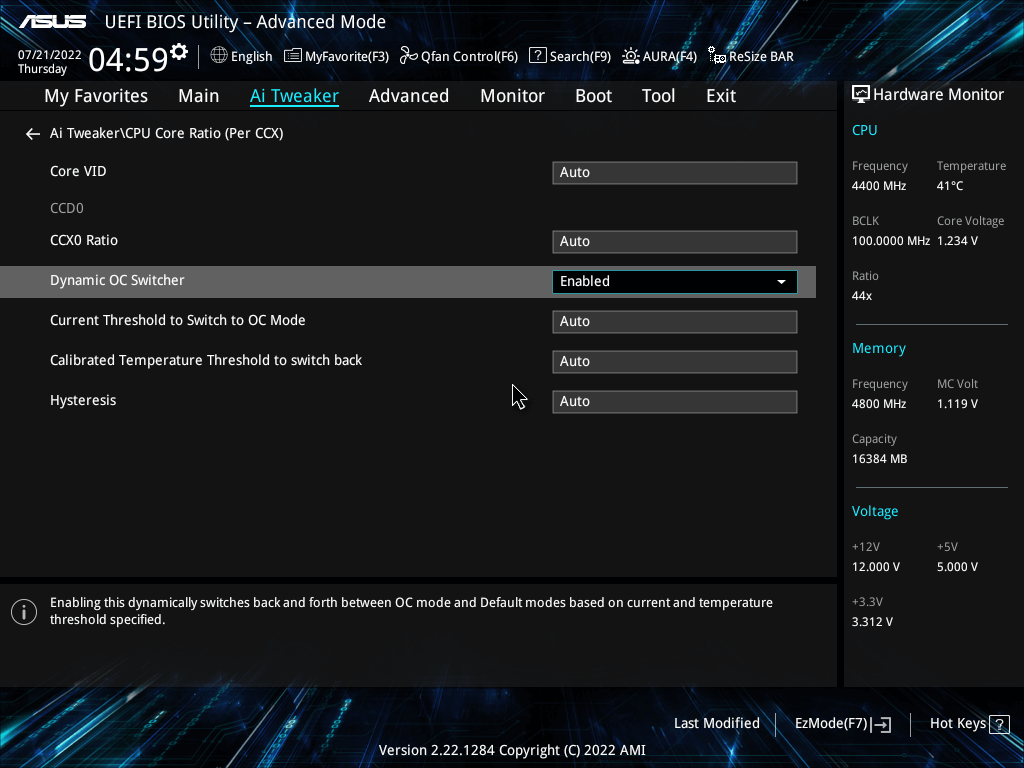Click the EzMode exit arrow icon
Image resolution: width=1024 pixels, height=768 pixels.
[882, 724]
